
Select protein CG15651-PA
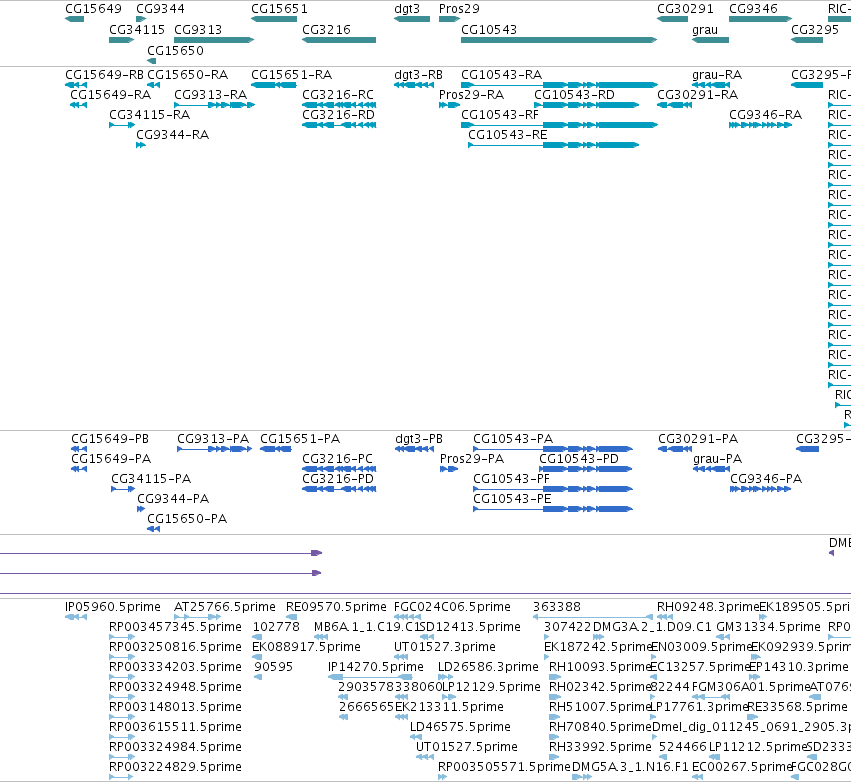(276, 449)
